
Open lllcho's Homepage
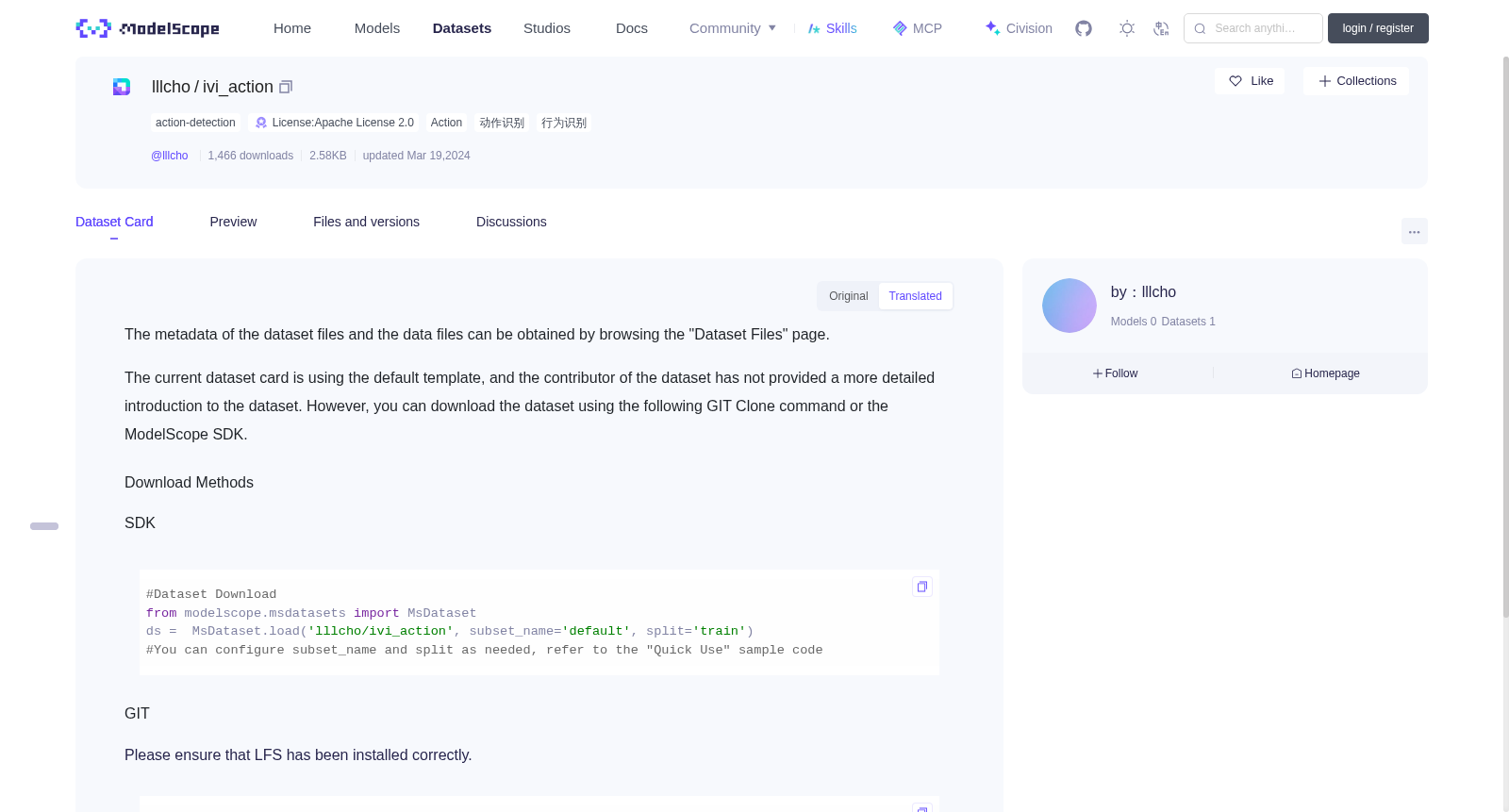coord(1326,373)
